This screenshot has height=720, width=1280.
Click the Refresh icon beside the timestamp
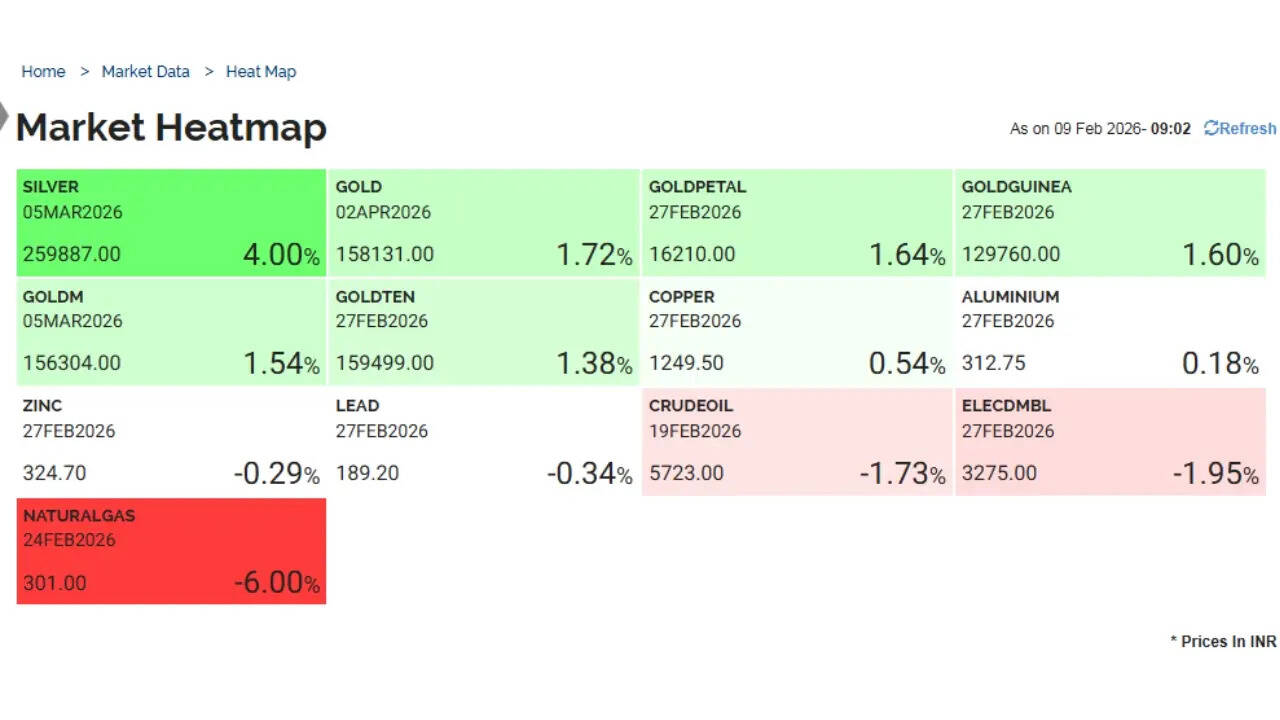coord(1211,128)
